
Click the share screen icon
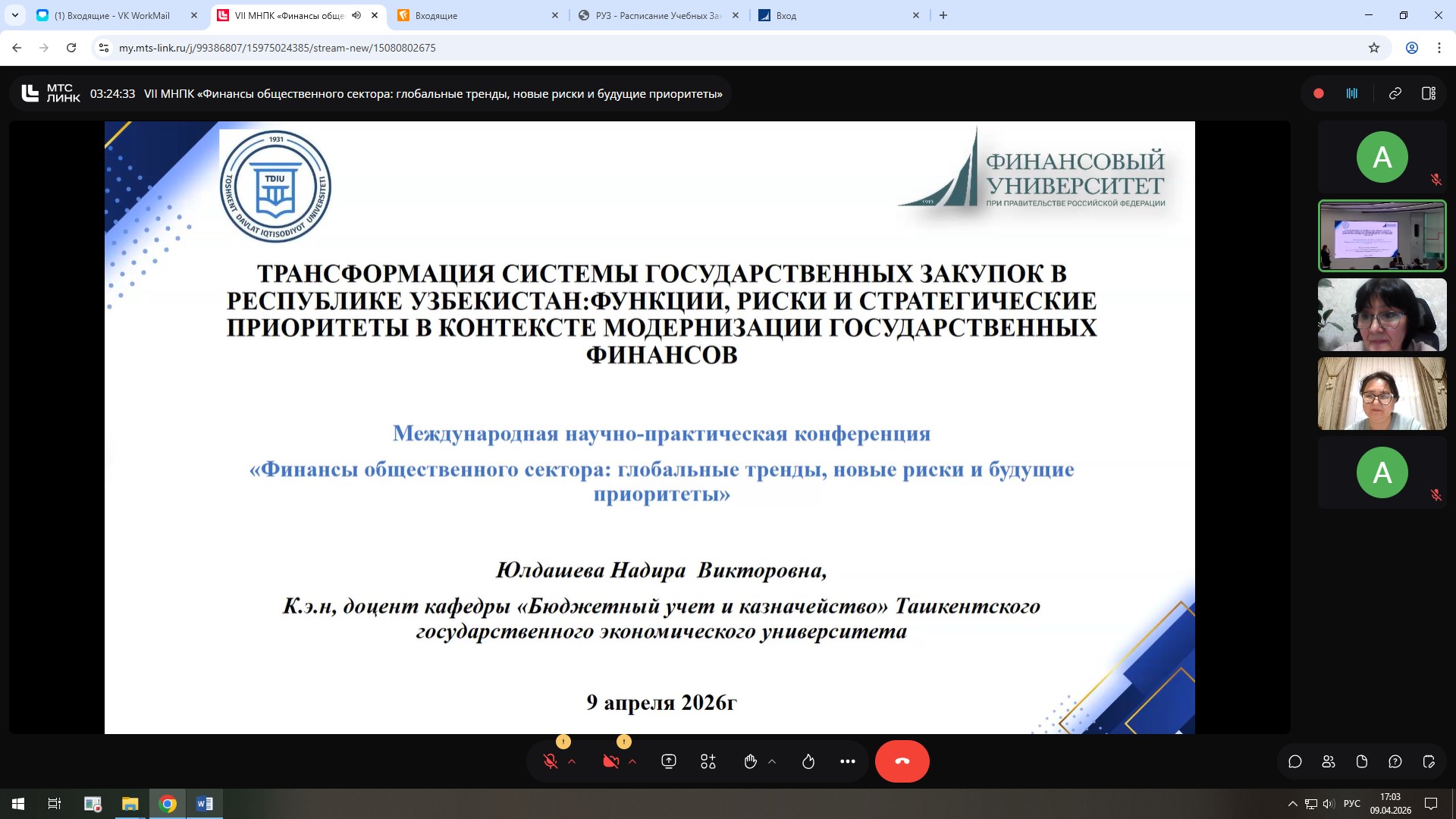pyautogui.click(x=669, y=761)
